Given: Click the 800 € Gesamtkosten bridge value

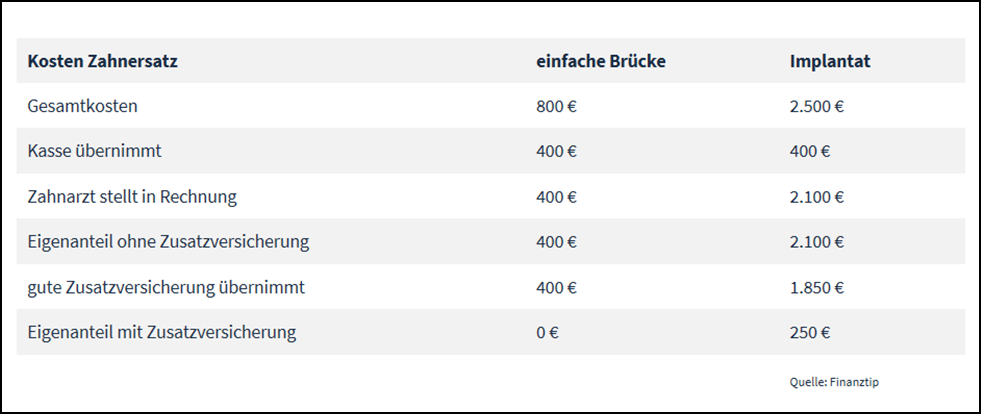Looking at the screenshot, I should pyautogui.click(x=556, y=106).
